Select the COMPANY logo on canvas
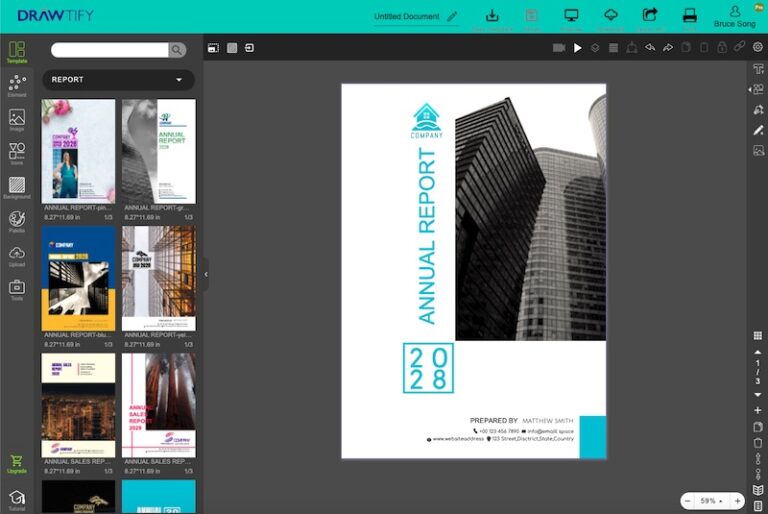Image resolution: width=768 pixels, height=514 pixels. [x=427, y=121]
